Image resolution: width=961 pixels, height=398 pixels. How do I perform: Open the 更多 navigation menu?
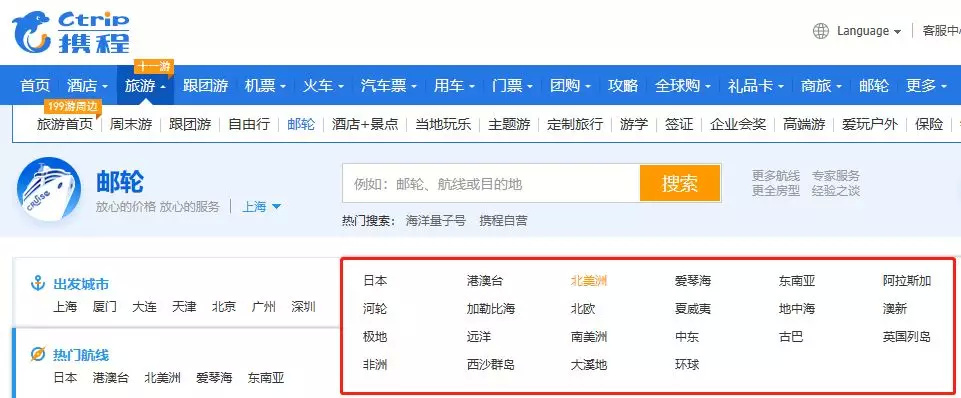tap(926, 85)
